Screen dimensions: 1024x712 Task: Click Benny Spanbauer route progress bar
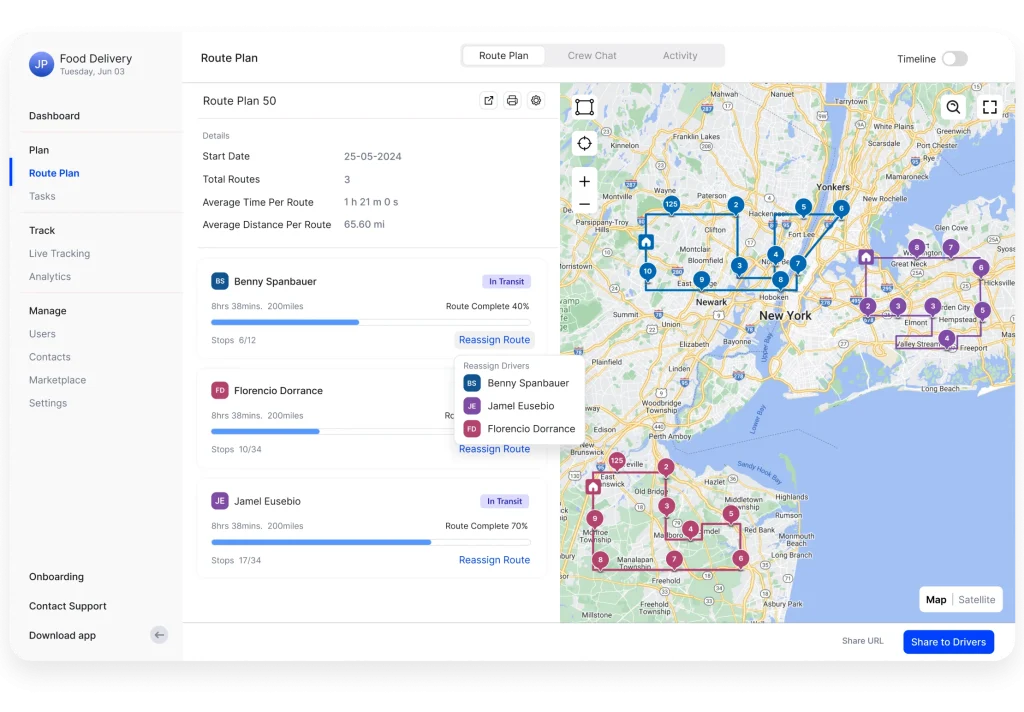[x=371, y=322]
